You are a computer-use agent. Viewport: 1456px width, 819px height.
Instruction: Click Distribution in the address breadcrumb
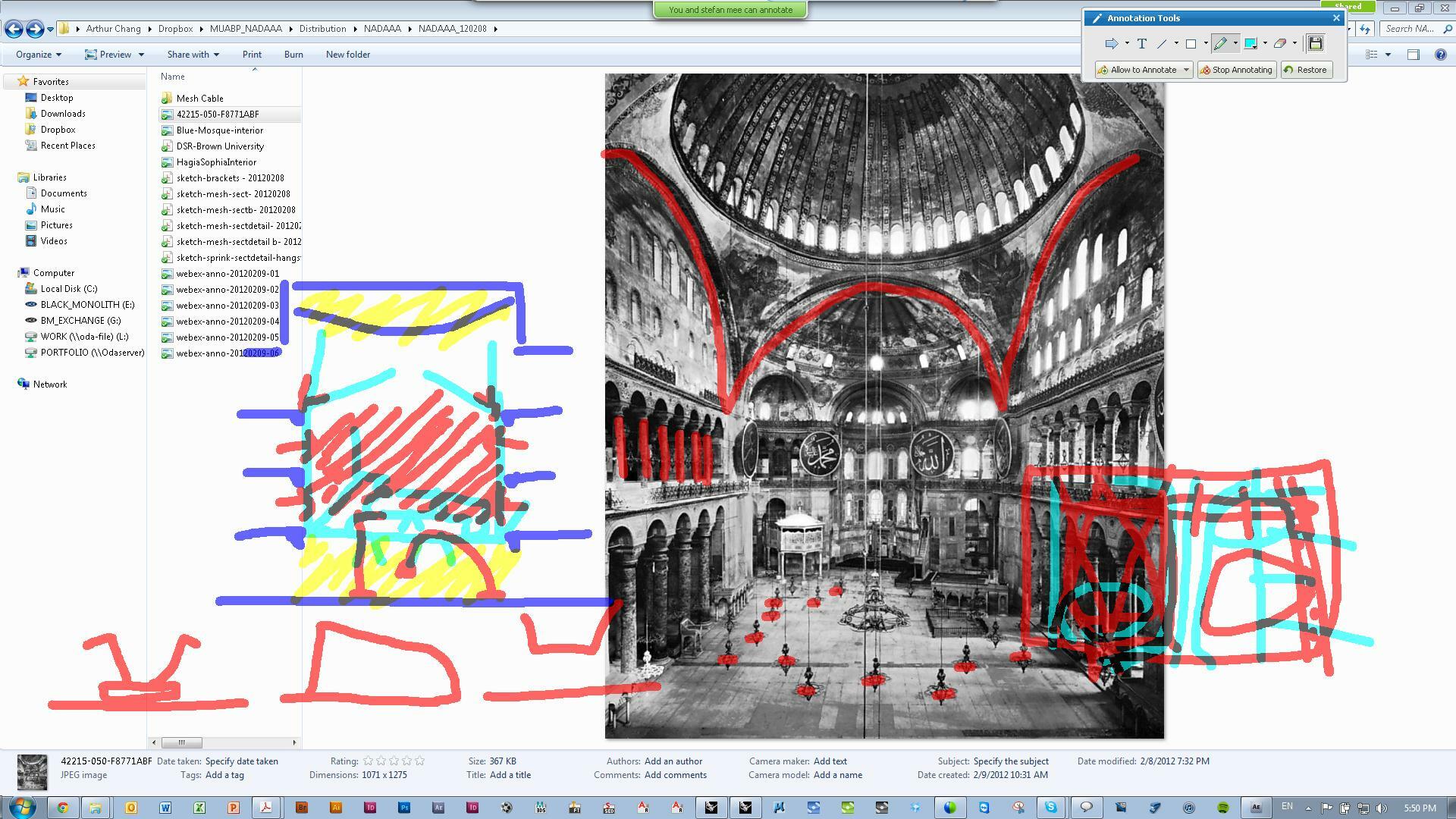(x=322, y=29)
